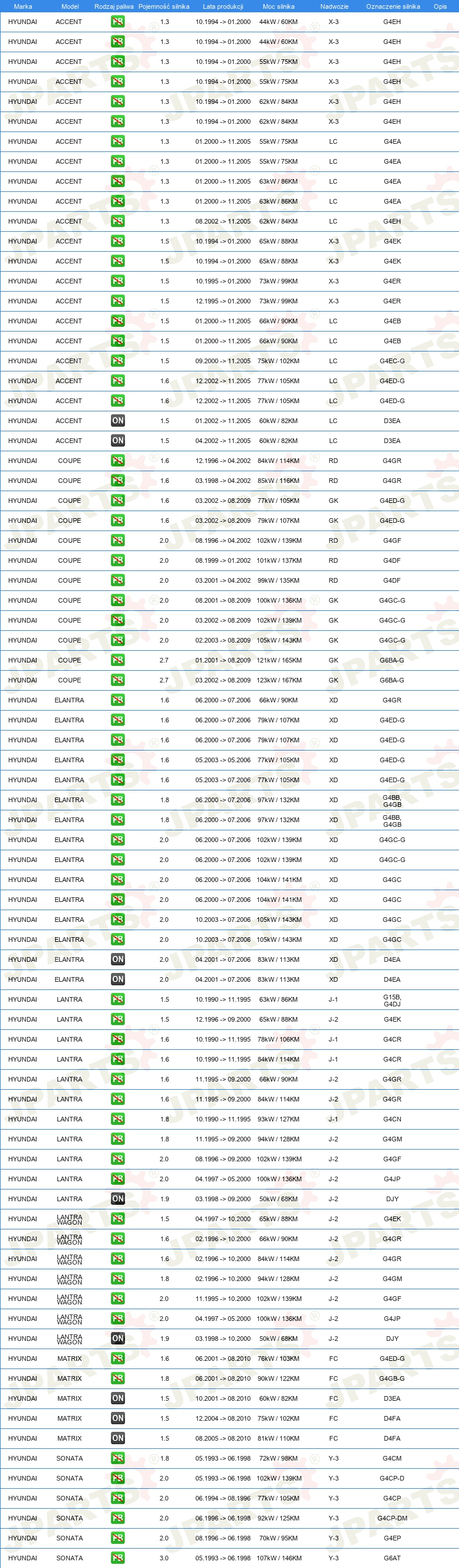459x1568 pixels.
Task: Click petrol icon for COUPE 100kW / 136KM row
Action: coord(117,600)
